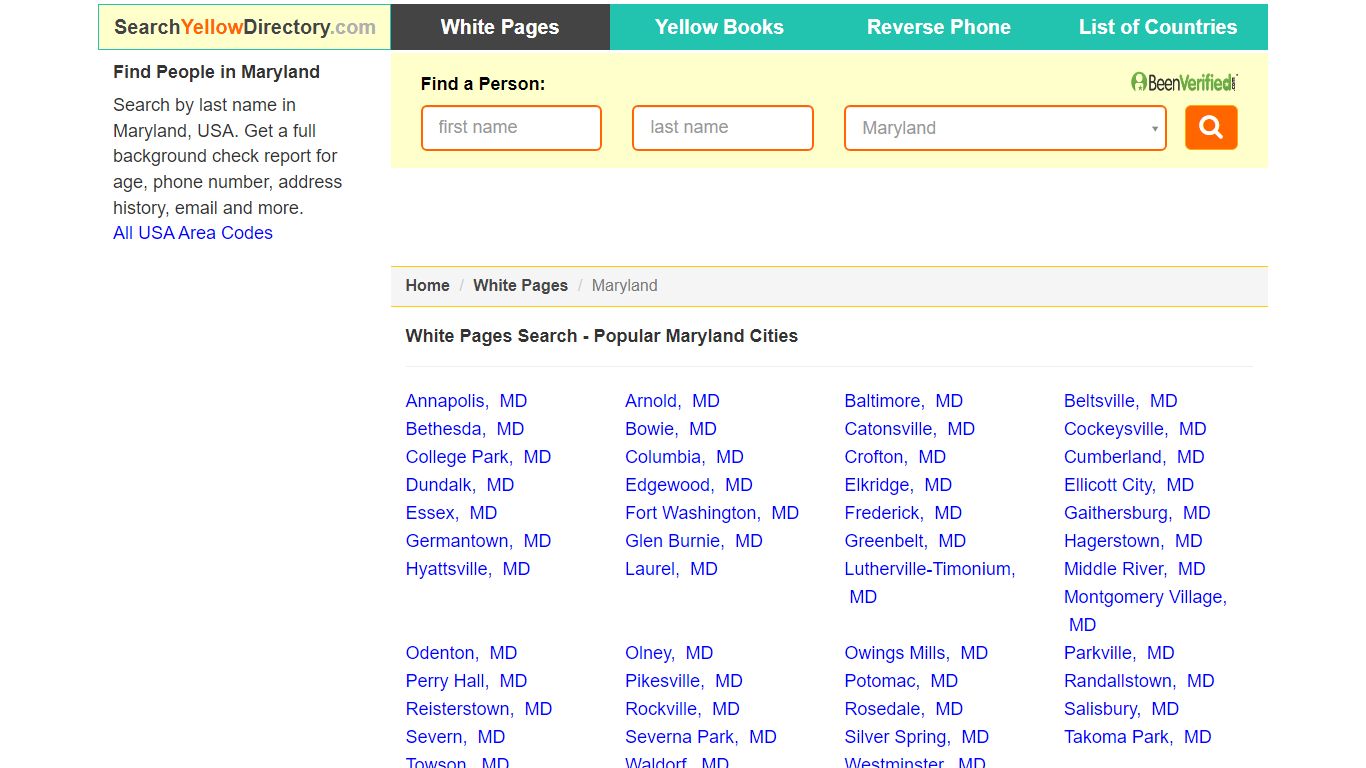Open Glen Burnie, MD listing
1366x768 pixels.
point(694,541)
